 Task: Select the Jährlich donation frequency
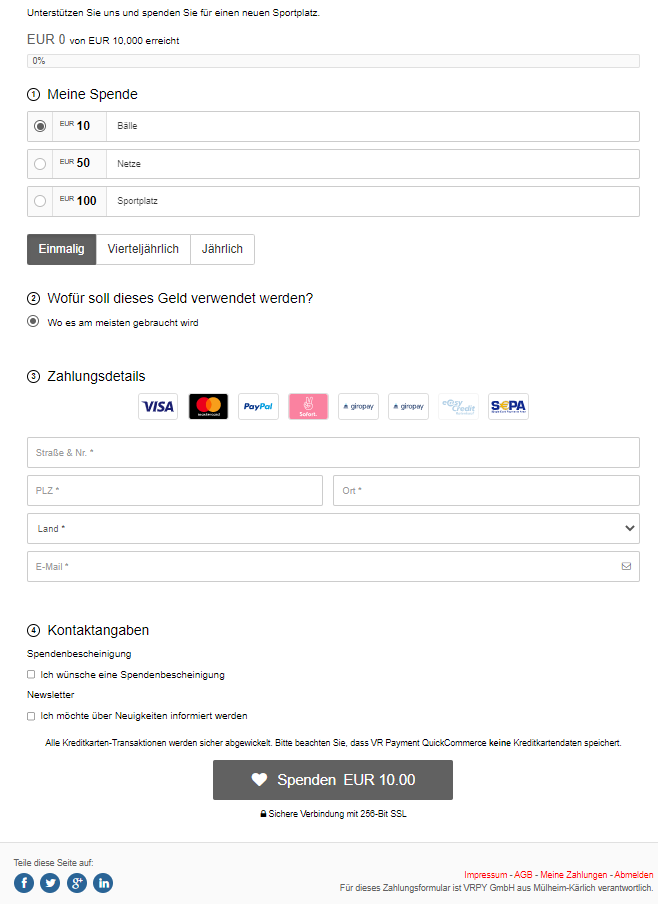[x=222, y=249]
